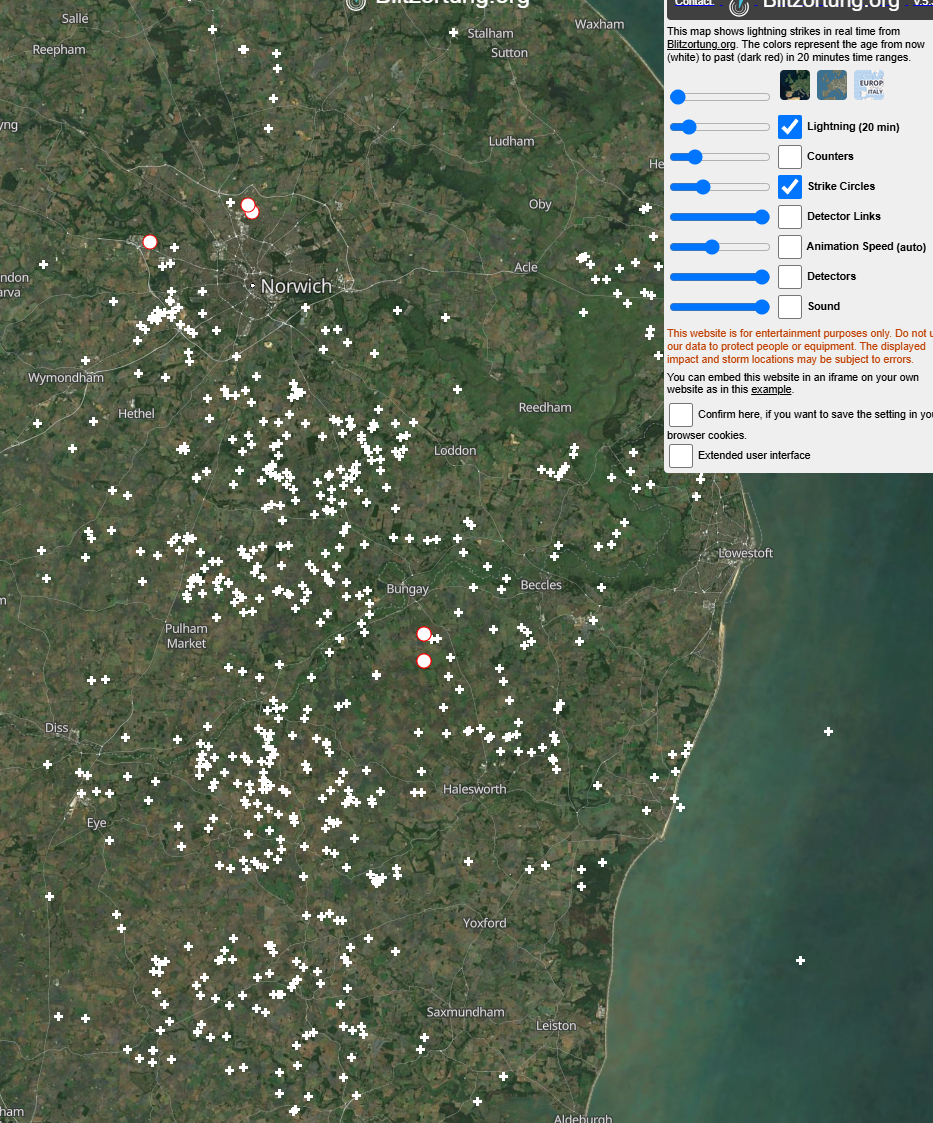Open the Blitzortung.org title link in the header
This screenshot has height=1123, width=933.
pos(831,4)
